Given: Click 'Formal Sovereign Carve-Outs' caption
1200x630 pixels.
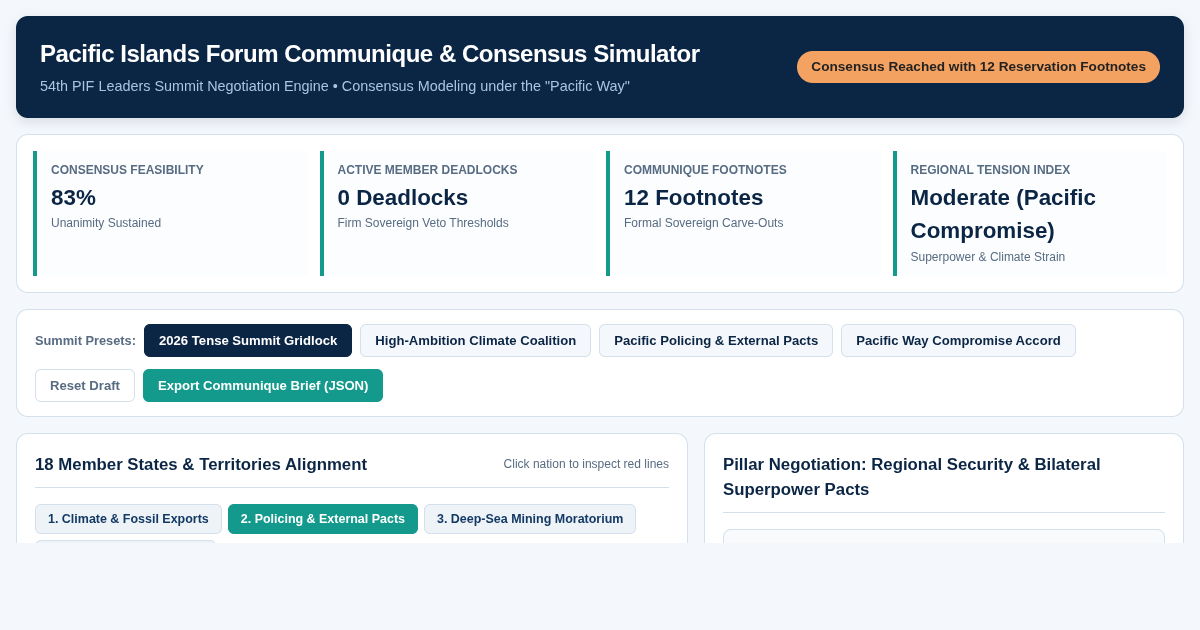Looking at the screenshot, I should coord(704,223).
